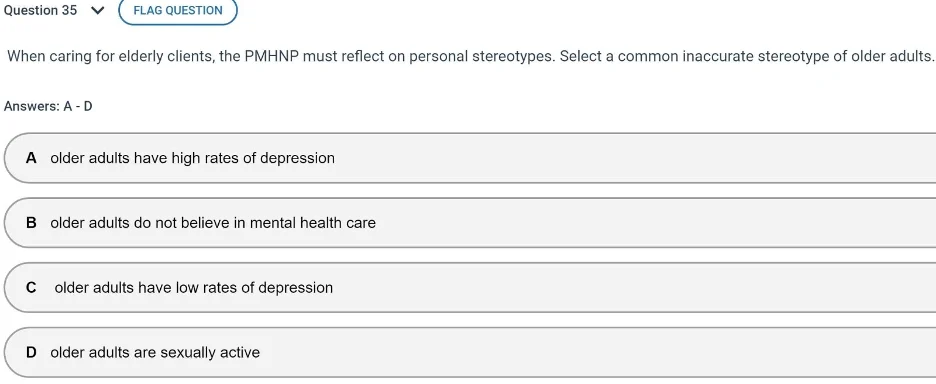Click the text 'older adults are sexually active'

tap(155, 352)
